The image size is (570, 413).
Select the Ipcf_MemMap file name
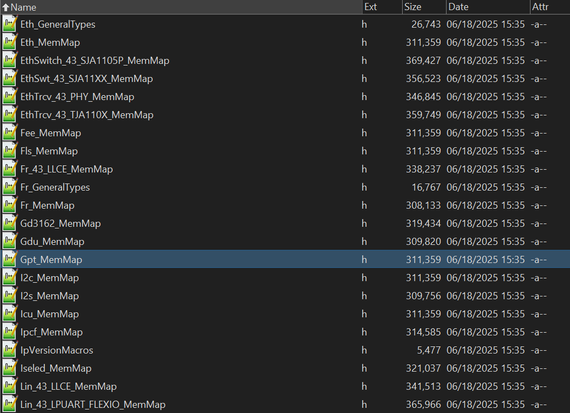[51, 332]
